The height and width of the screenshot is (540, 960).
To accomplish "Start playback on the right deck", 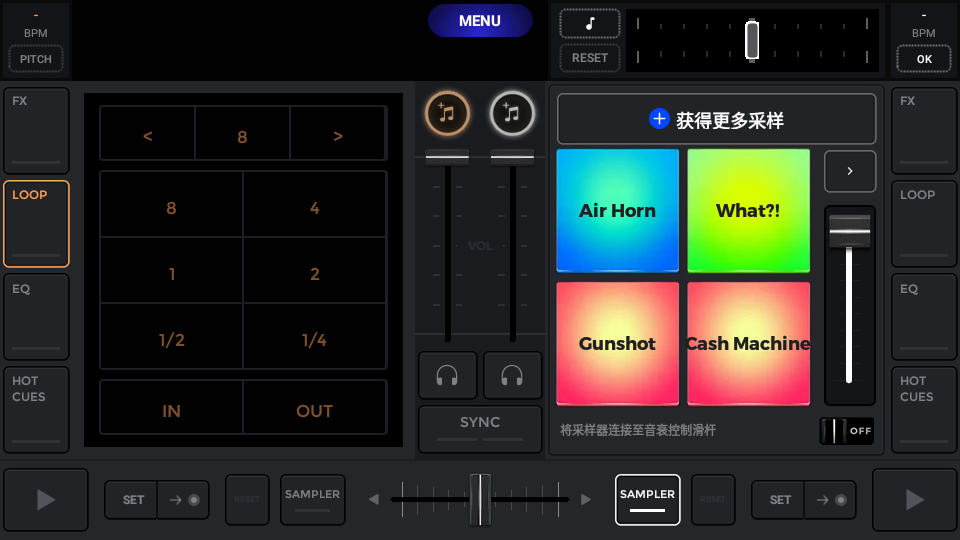I will tap(914, 499).
